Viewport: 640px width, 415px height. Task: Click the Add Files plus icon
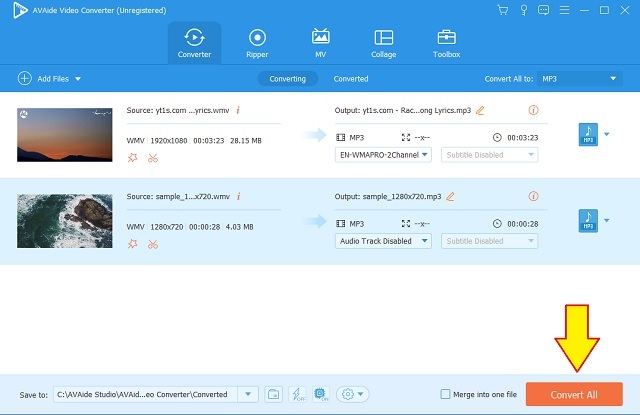tap(24, 78)
